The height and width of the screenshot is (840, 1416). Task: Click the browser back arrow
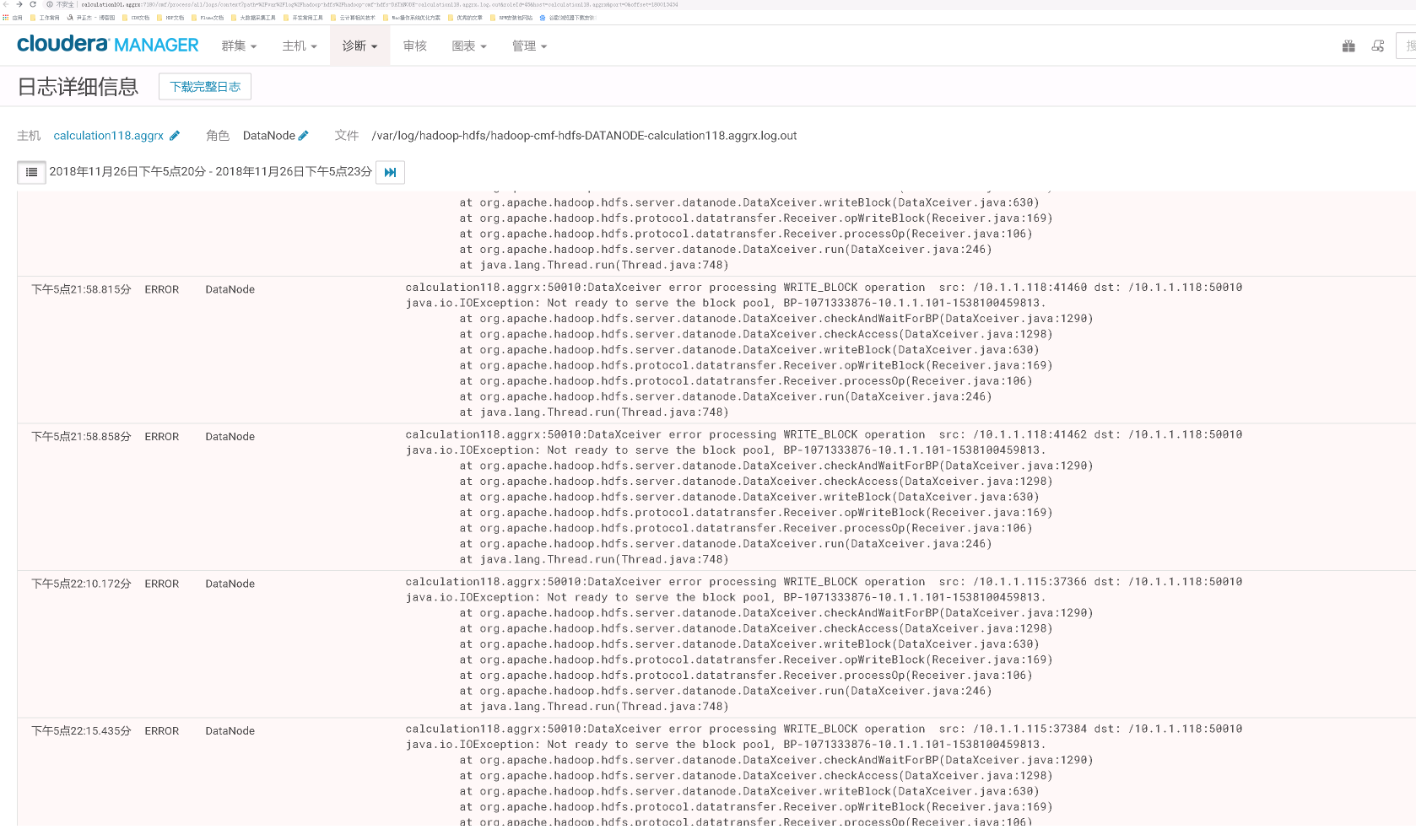[6, 4]
